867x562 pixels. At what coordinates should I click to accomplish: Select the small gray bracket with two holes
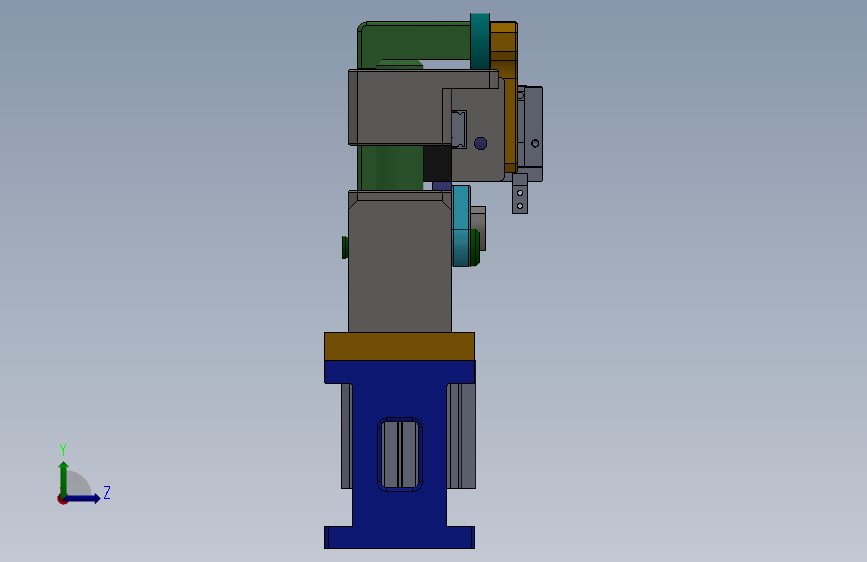click(x=520, y=194)
